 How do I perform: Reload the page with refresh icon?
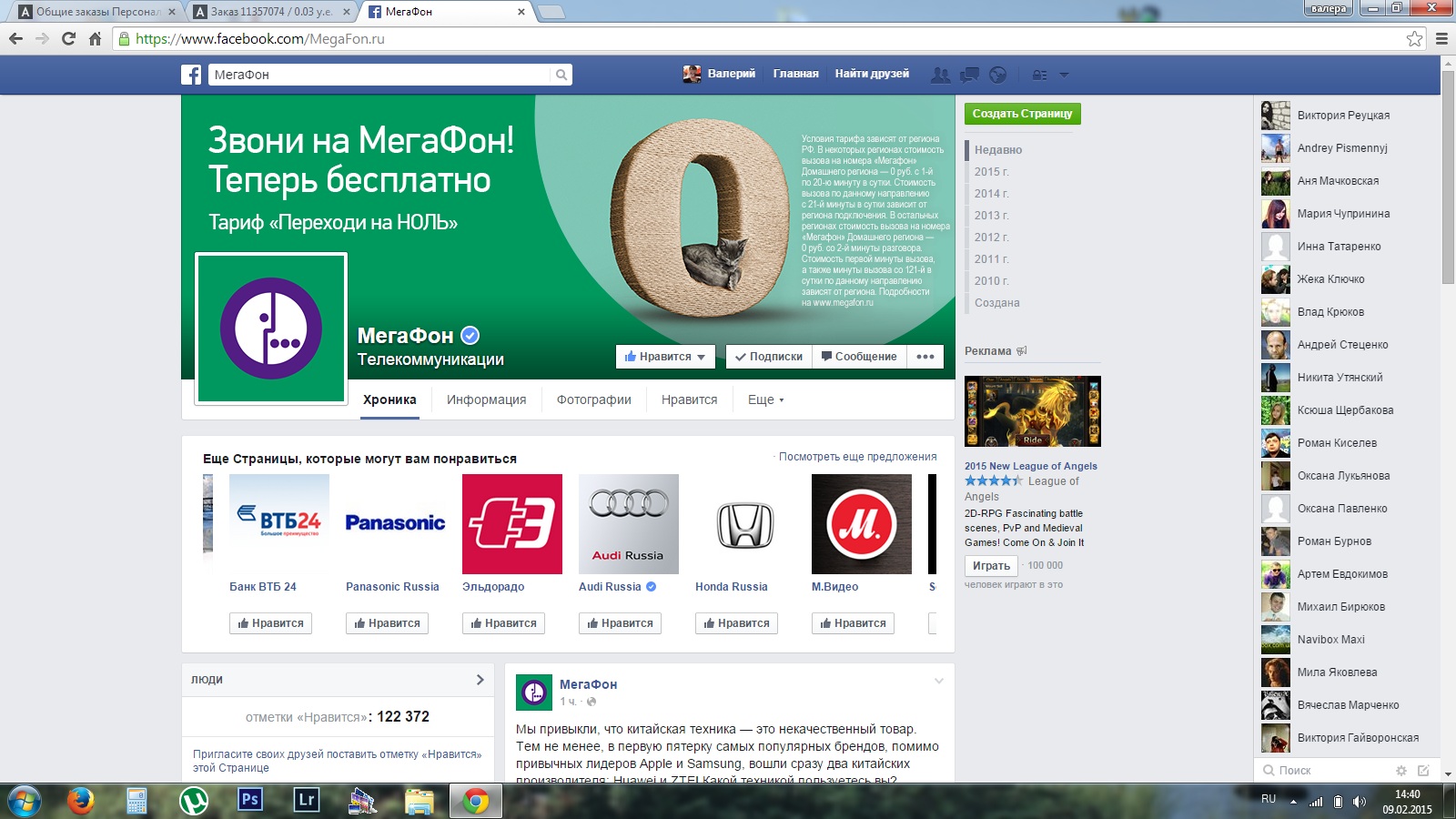click(x=68, y=38)
